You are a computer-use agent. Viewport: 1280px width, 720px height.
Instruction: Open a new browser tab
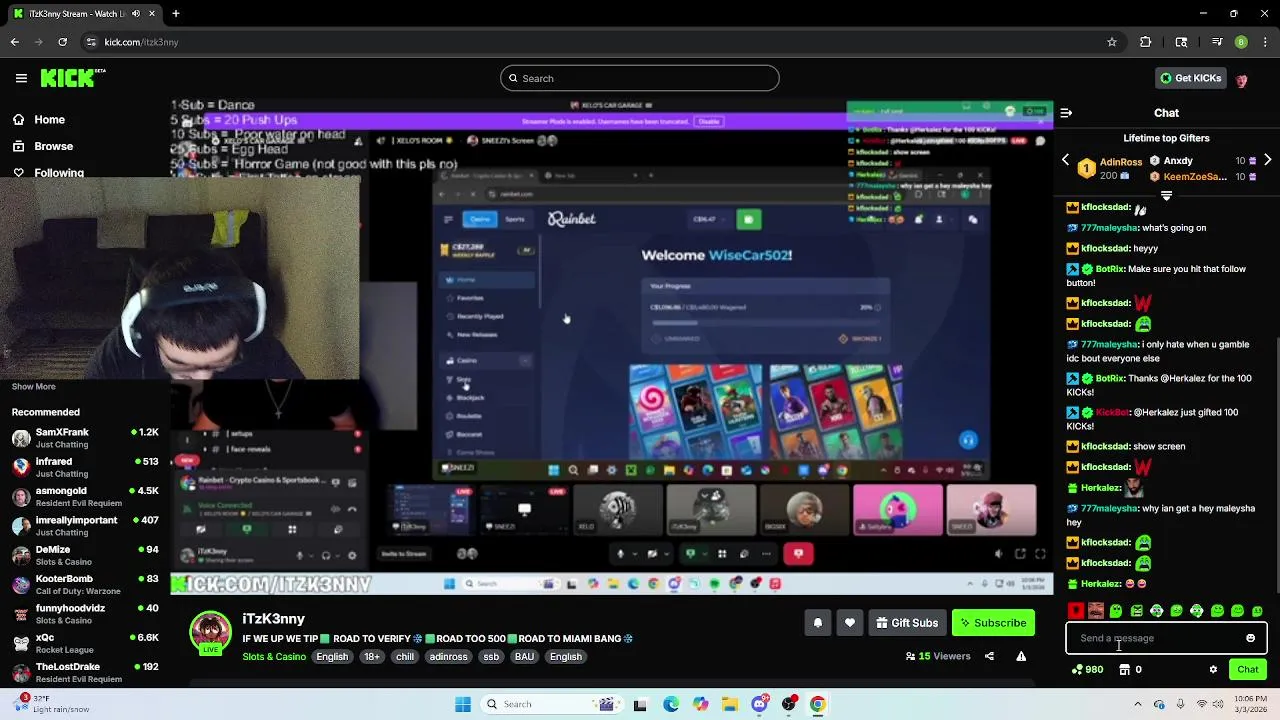pos(175,14)
